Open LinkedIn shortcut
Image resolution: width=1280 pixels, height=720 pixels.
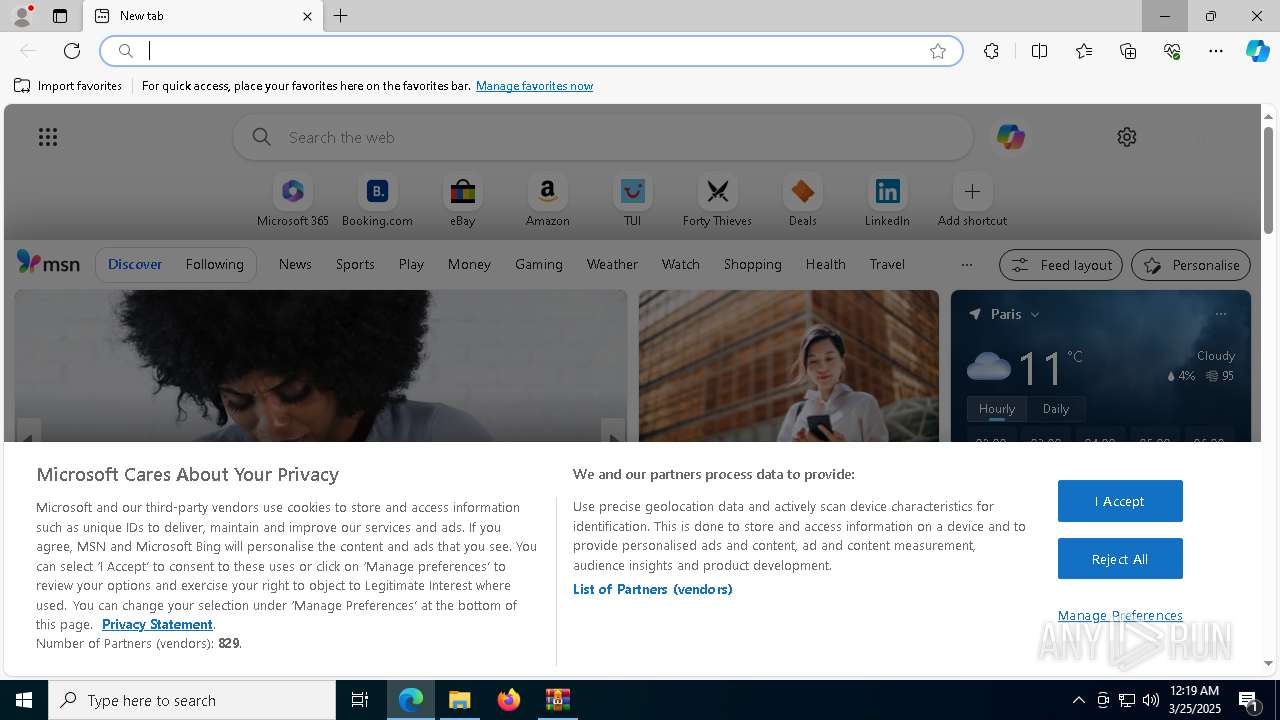tap(887, 201)
